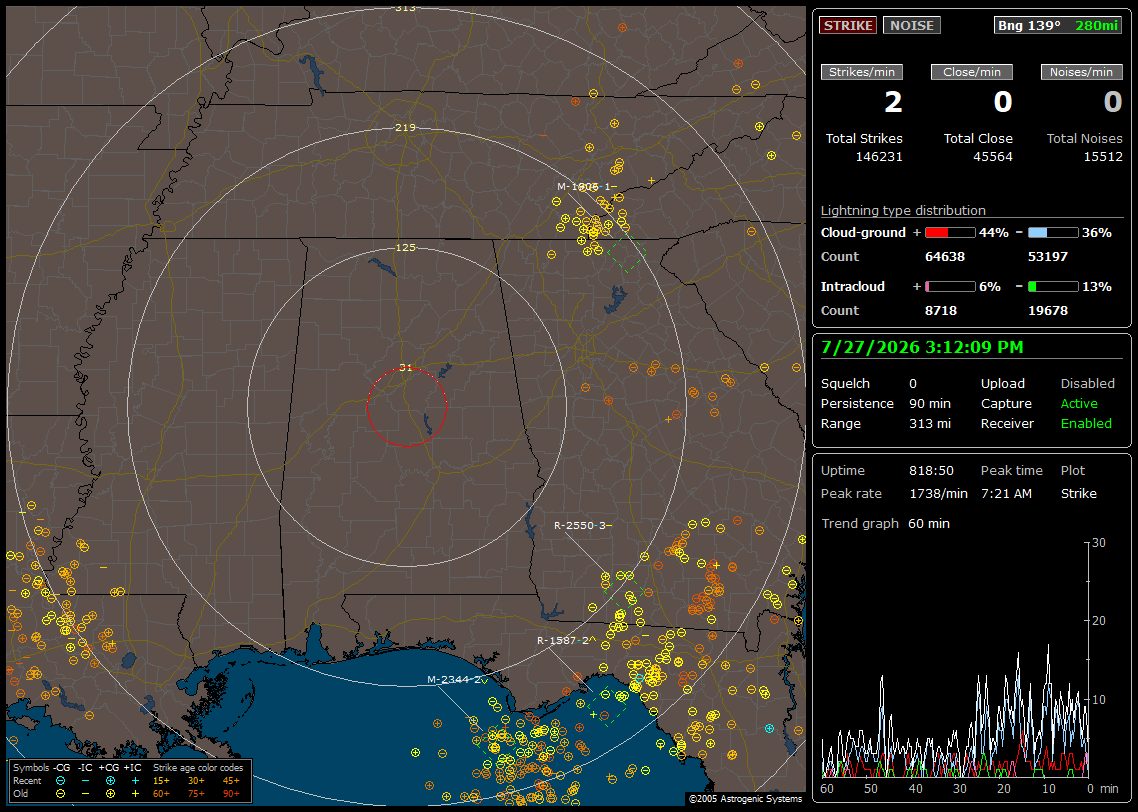Click the bearing readout Bng 139° 280mi
The height and width of the screenshot is (812, 1138).
coord(1057,25)
